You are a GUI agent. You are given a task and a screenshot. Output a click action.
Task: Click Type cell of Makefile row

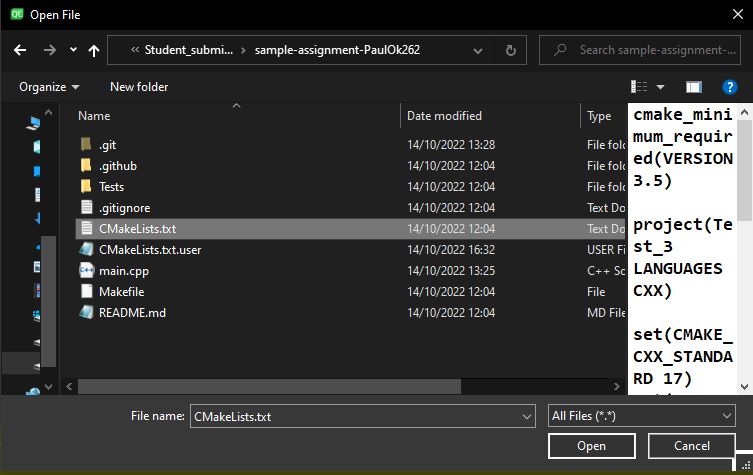[596, 292]
